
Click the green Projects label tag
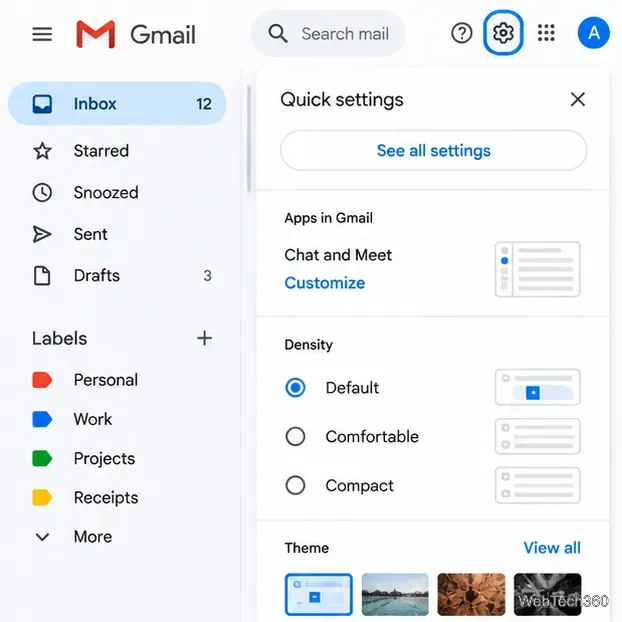42,458
